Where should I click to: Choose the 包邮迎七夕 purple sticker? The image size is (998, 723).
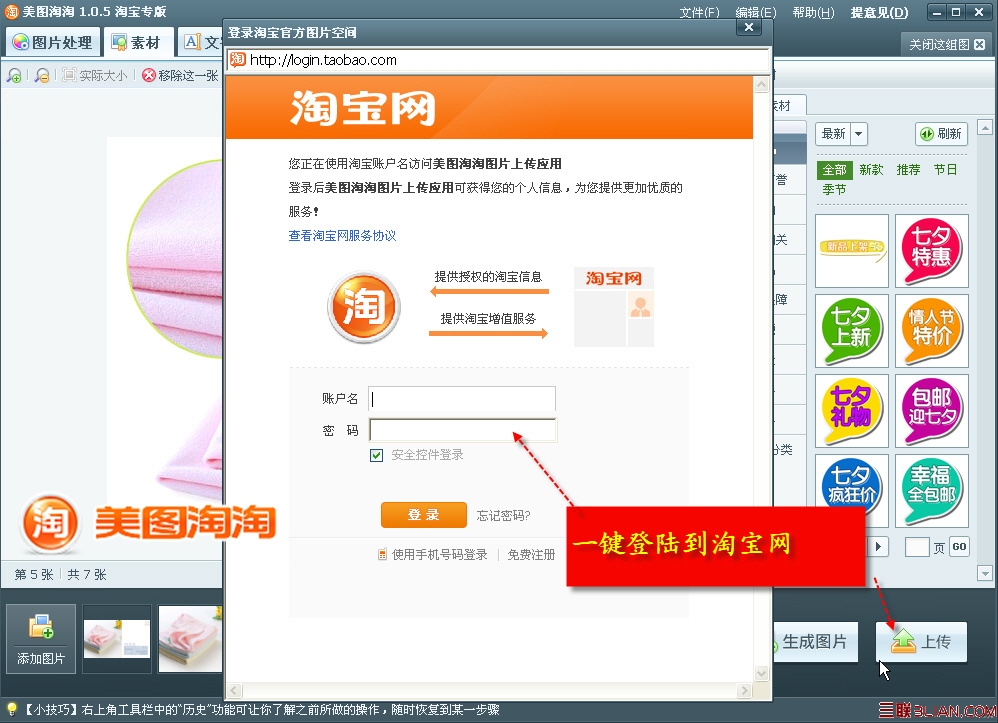(x=932, y=411)
